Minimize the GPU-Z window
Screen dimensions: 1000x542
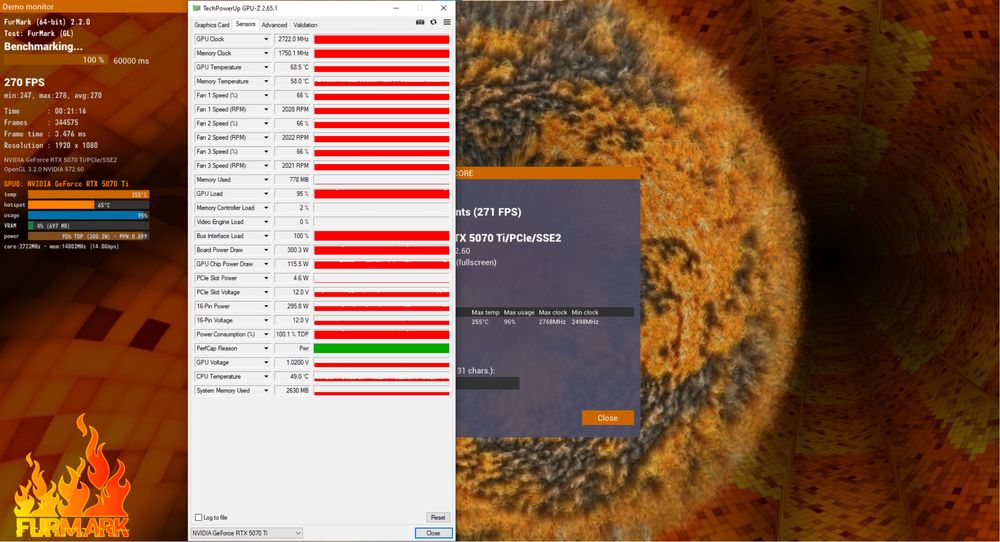[396, 8]
